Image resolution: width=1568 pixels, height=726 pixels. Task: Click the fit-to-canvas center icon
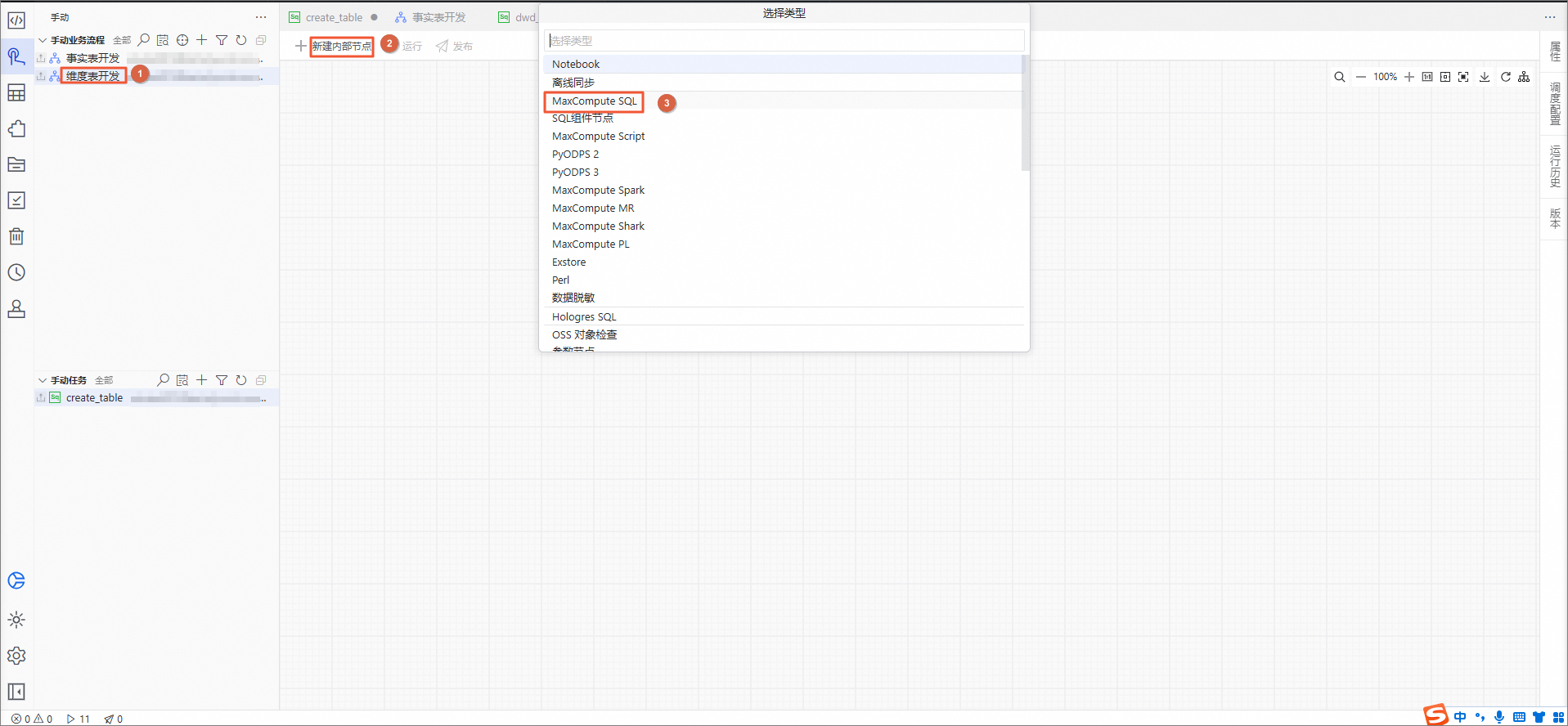(1445, 77)
